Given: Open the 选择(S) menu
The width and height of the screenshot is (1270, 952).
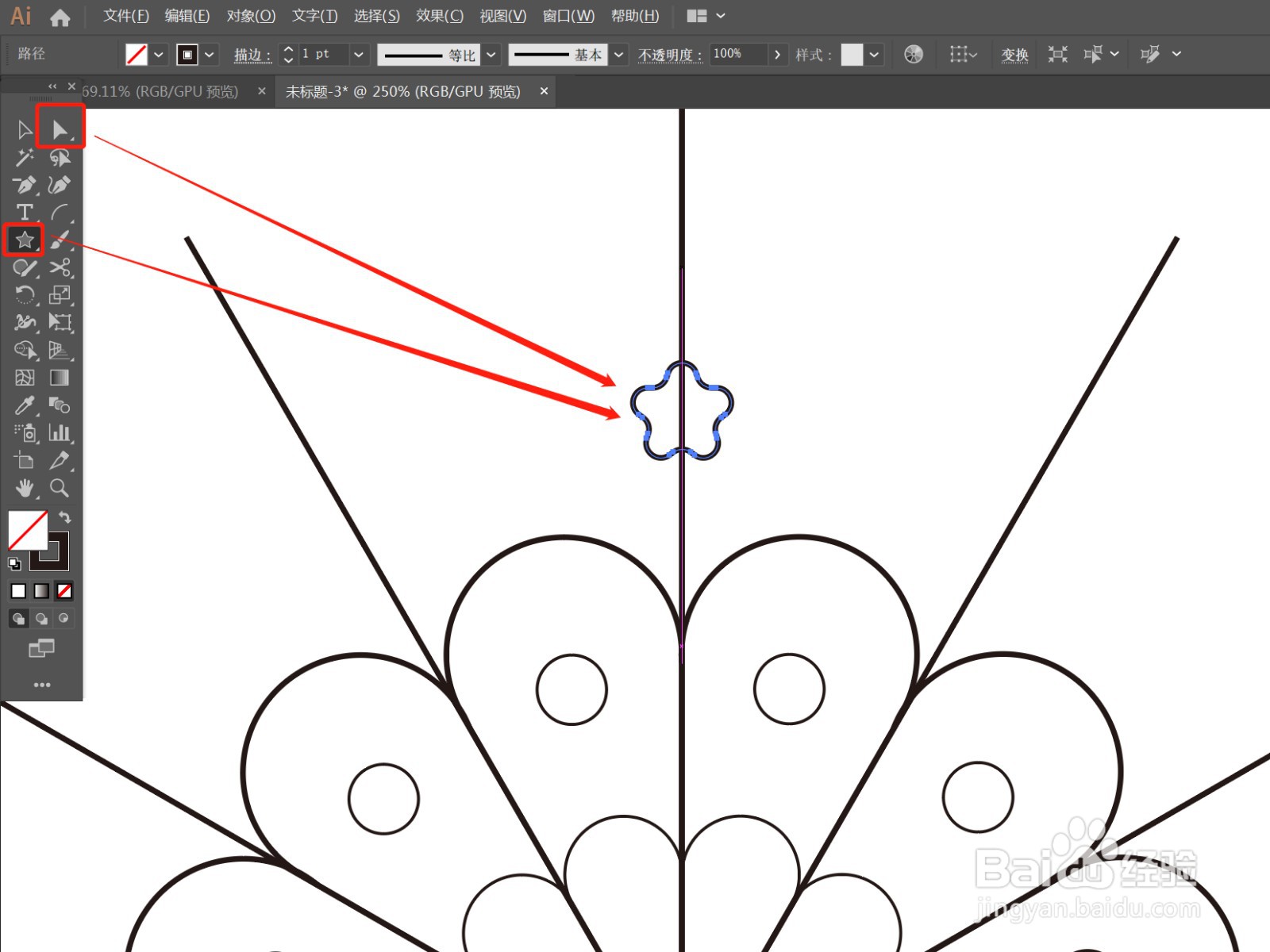Looking at the screenshot, I should coord(376,16).
